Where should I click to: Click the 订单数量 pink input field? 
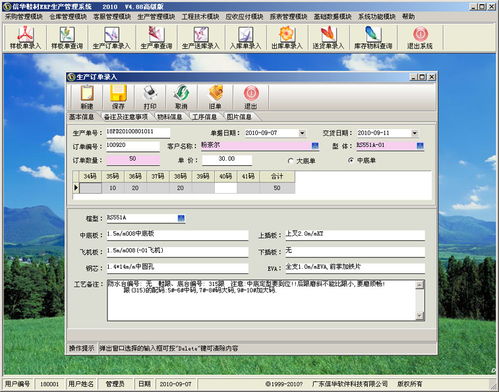click(133, 159)
